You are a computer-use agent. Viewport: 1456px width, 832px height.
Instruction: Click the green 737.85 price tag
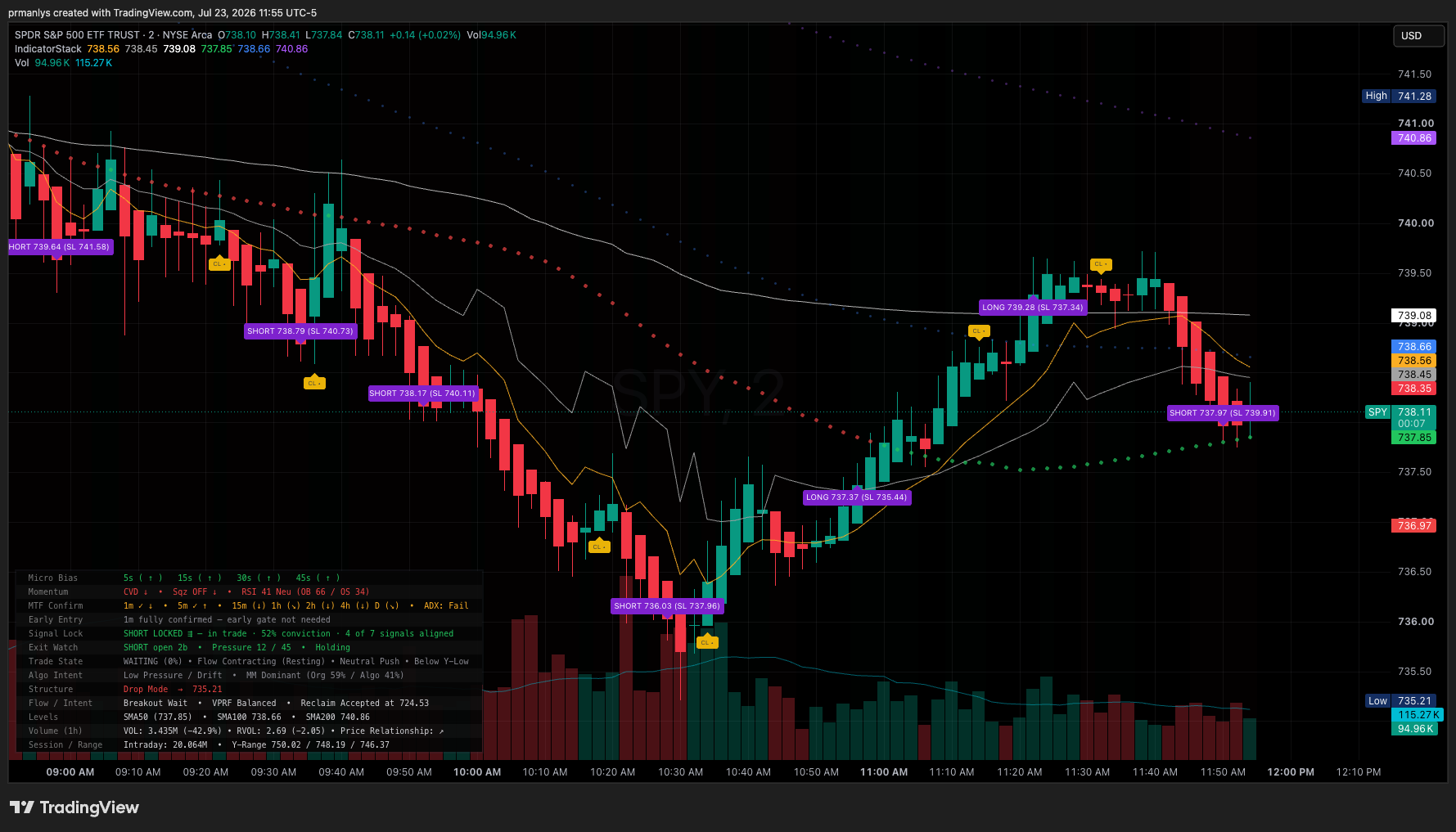tap(1414, 438)
